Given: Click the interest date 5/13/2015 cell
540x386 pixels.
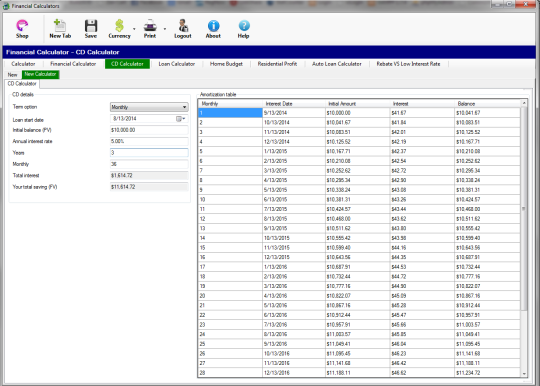Looking at the screenshot, I should pos(293,190).
